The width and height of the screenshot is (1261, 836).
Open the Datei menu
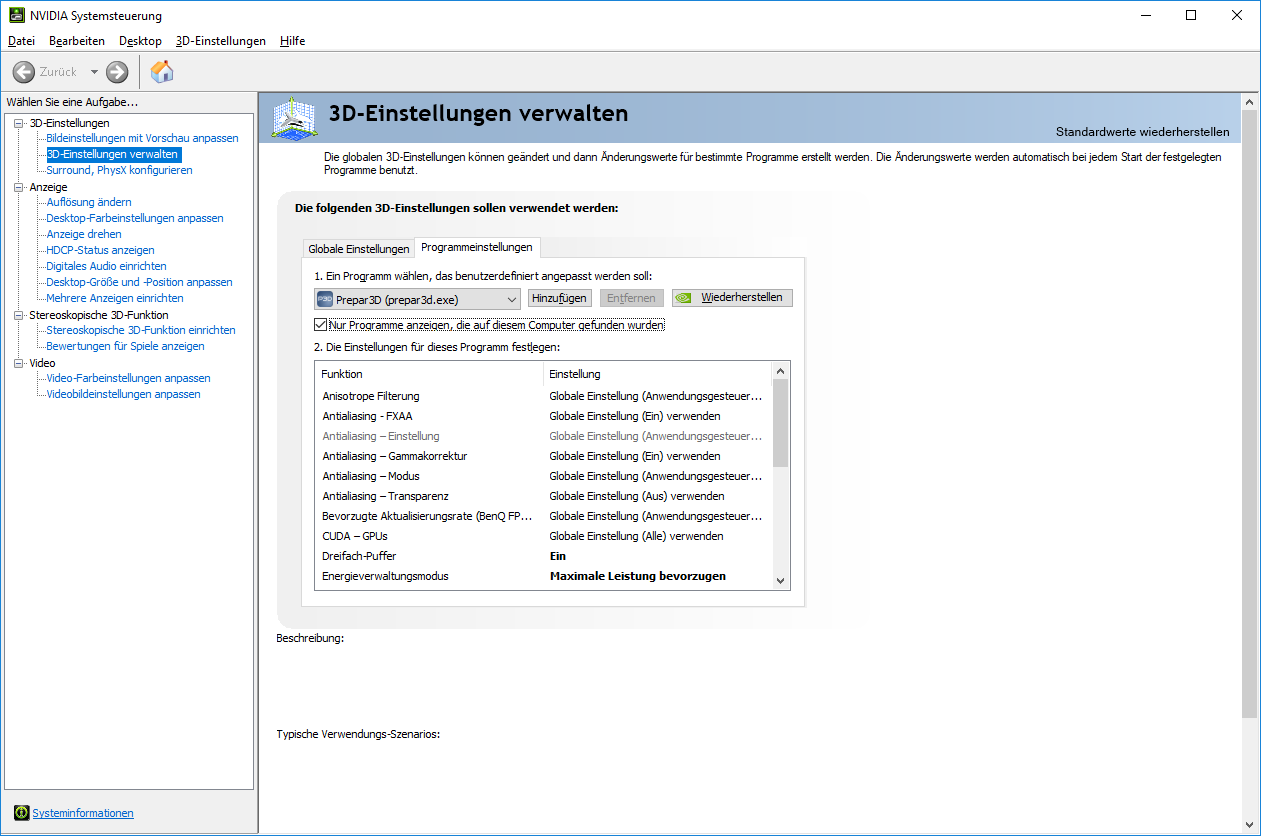point(21,41)
